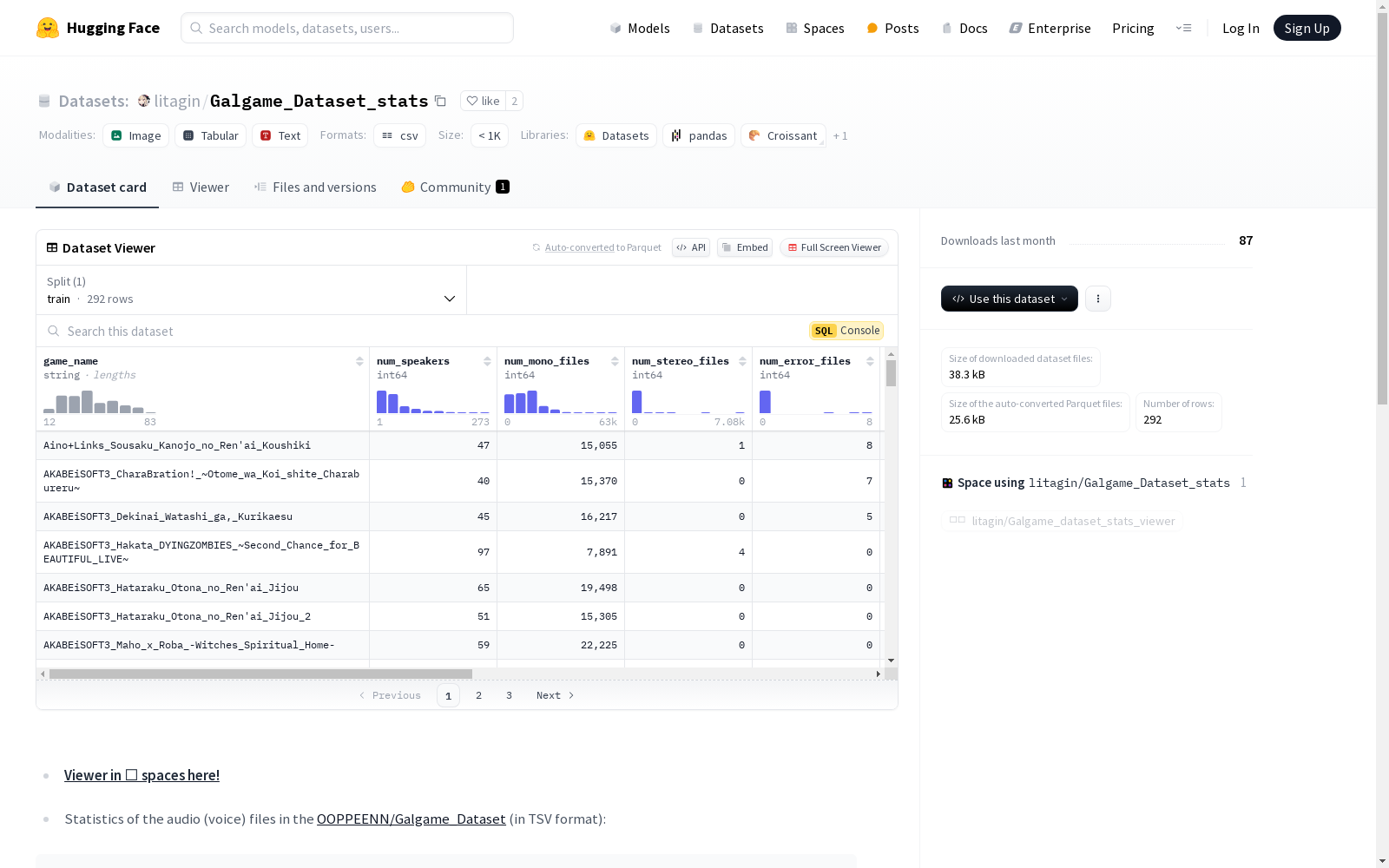
Task: Go to page 2 of the dataset
Action: pos(478,695)
